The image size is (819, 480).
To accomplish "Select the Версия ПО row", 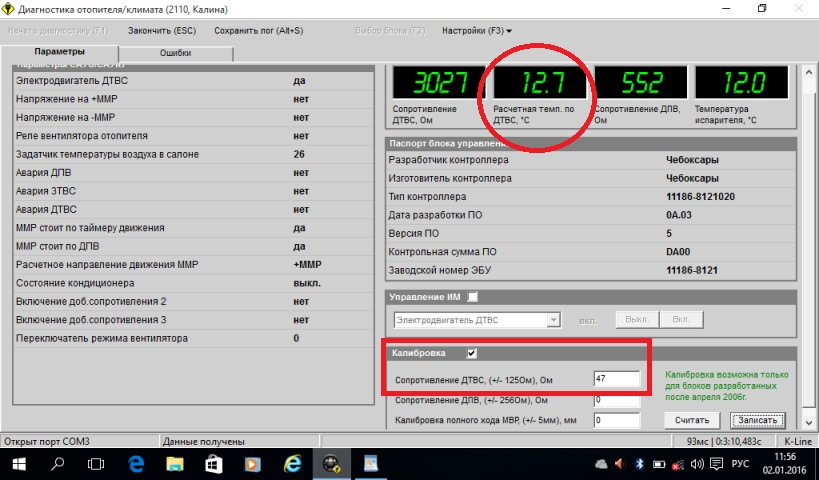I will tap(591, 233).
